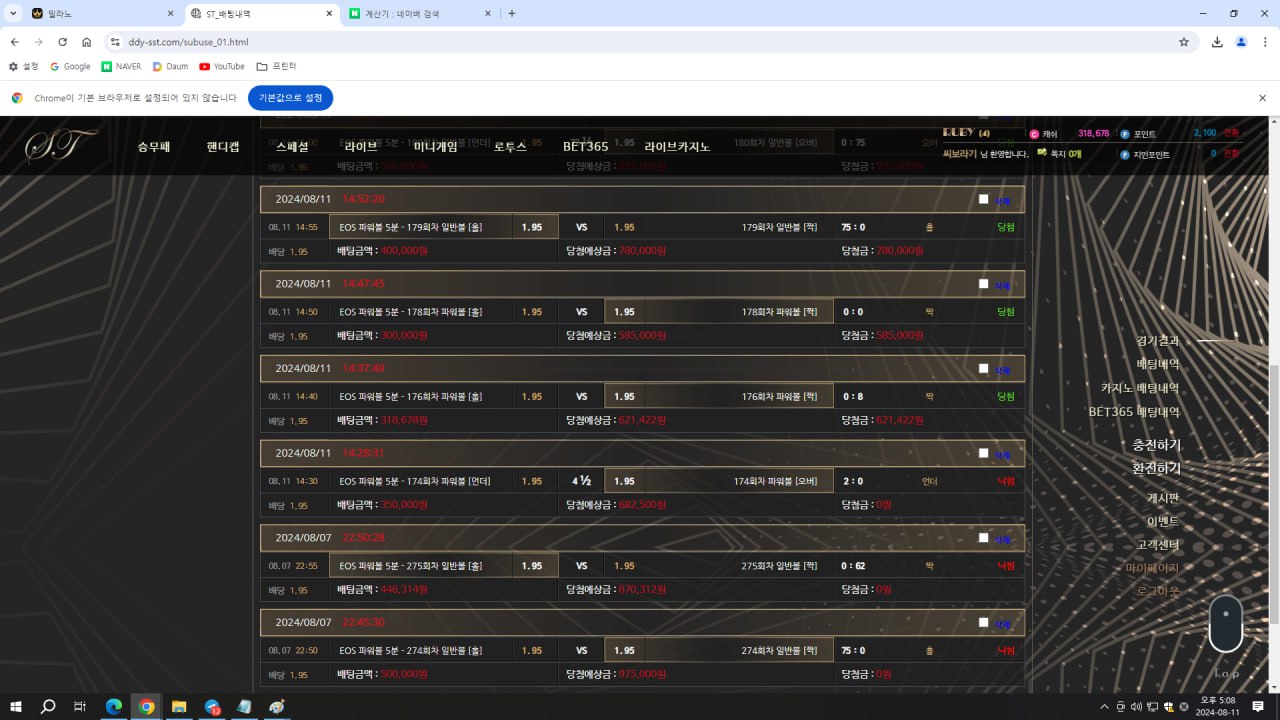
Task: Go to the browser home page icon
Action: click(87, 42)
